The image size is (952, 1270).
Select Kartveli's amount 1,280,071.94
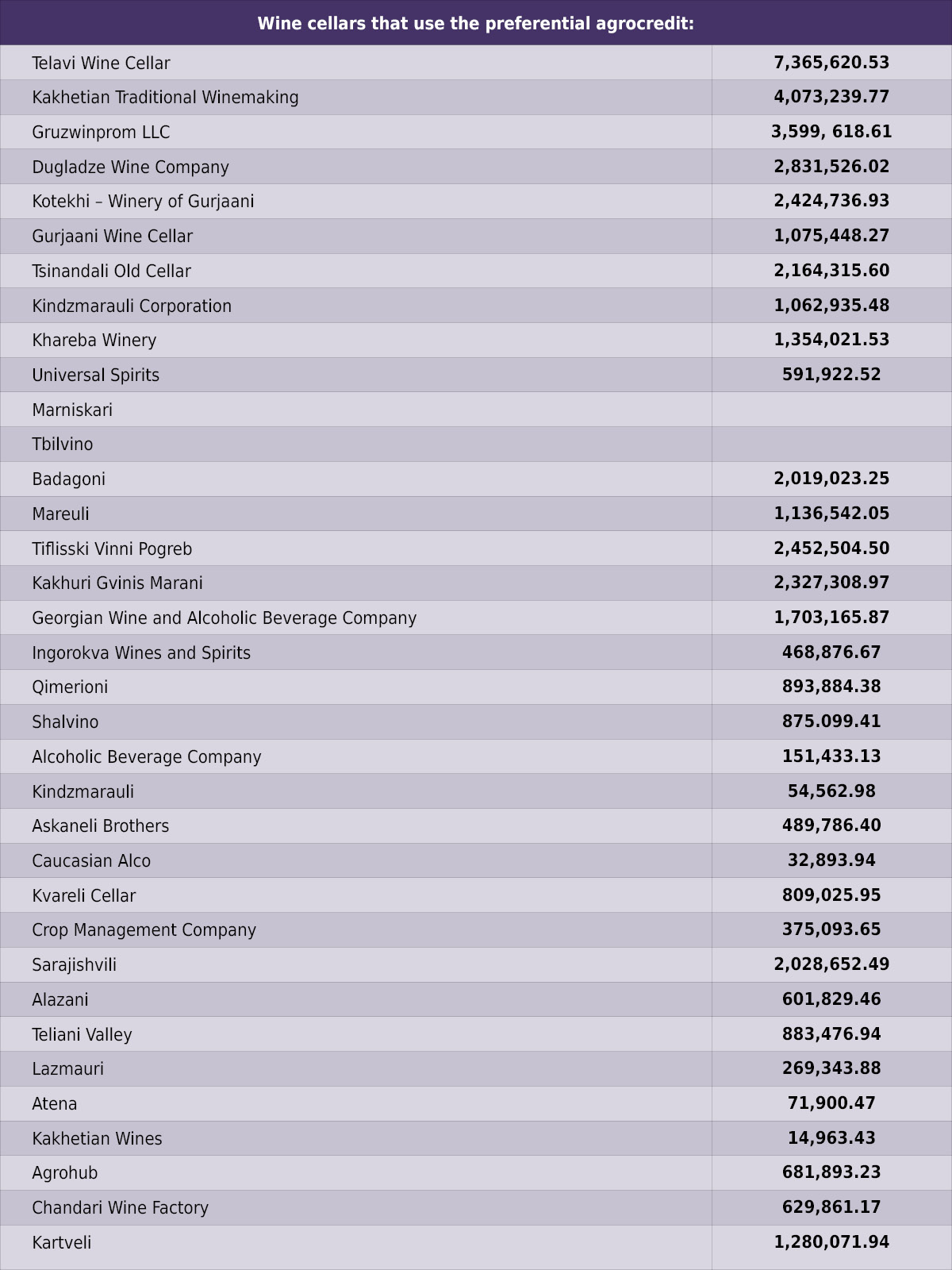[831, 1242]
